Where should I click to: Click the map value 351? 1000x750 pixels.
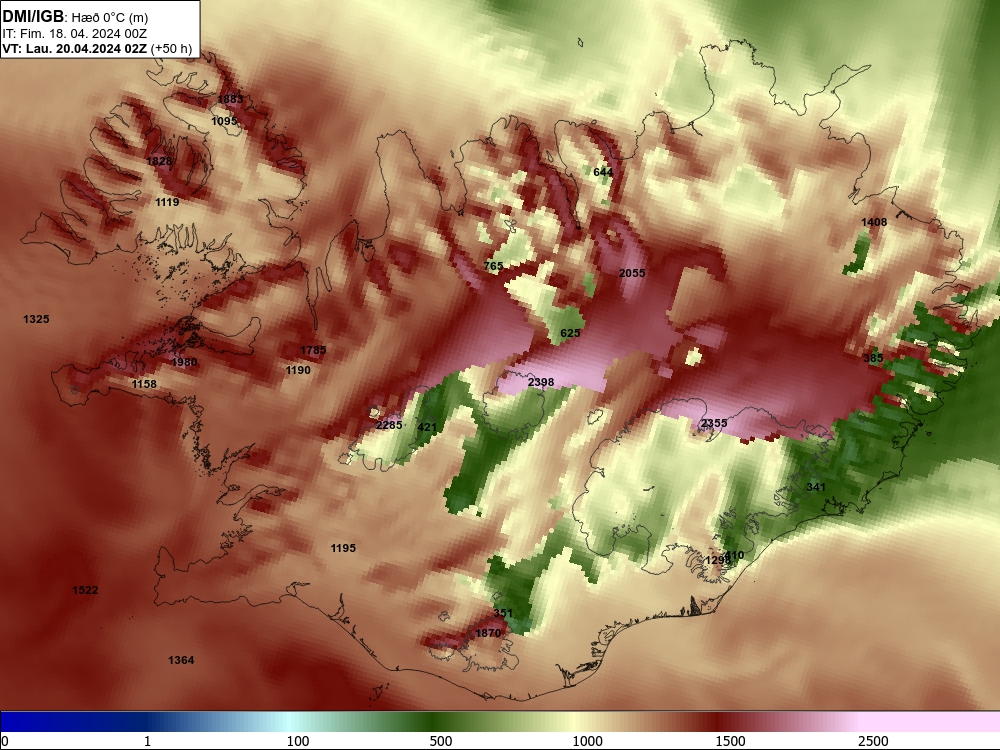(x=503, y=613)
